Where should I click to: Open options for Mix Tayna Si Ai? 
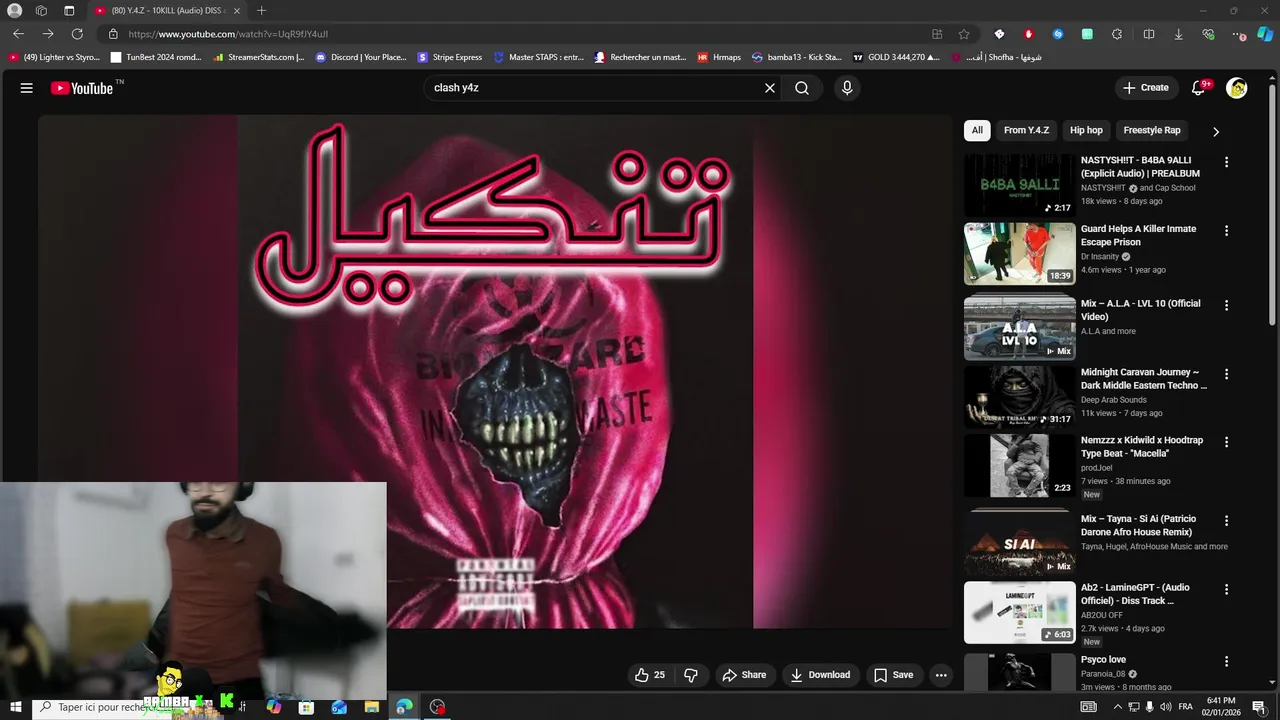pos(1226,521)
